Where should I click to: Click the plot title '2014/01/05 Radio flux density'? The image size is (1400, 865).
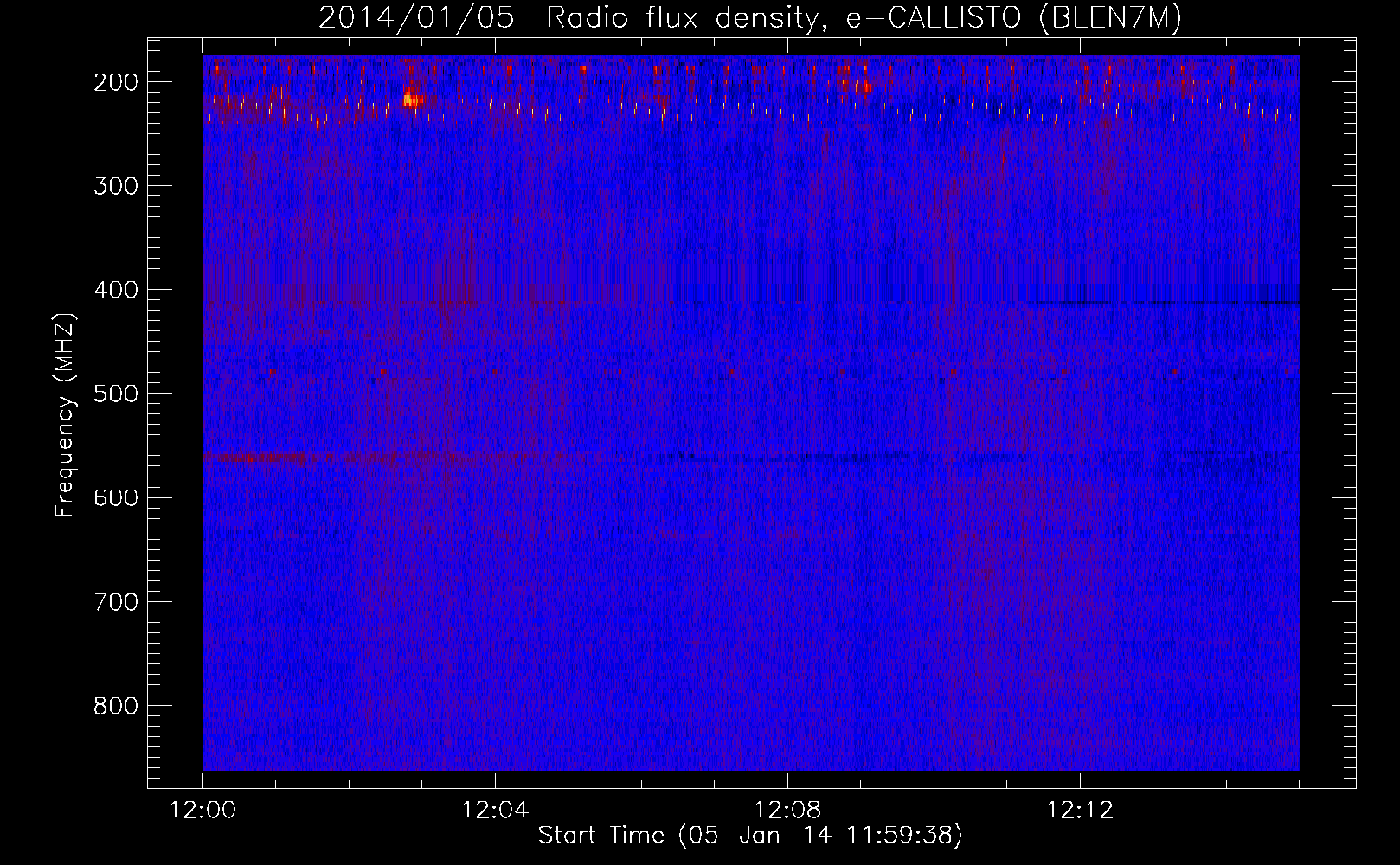(750, 17)
